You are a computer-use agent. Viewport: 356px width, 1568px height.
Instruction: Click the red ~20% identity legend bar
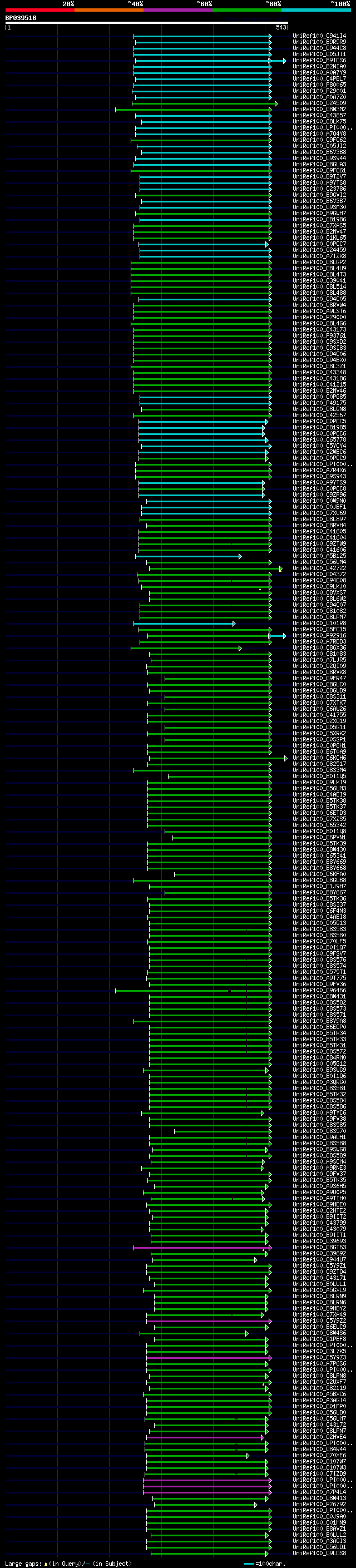coord(39,11)
